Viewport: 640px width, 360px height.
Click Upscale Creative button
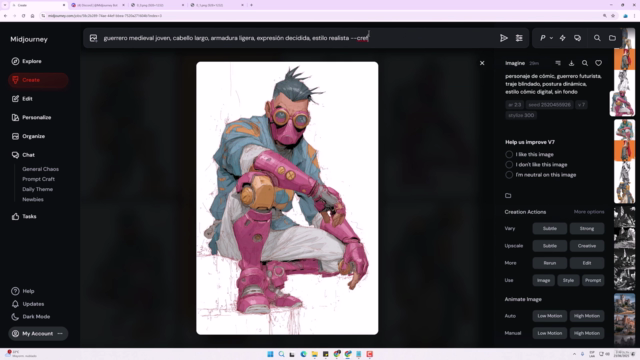(x=587, y=246)
